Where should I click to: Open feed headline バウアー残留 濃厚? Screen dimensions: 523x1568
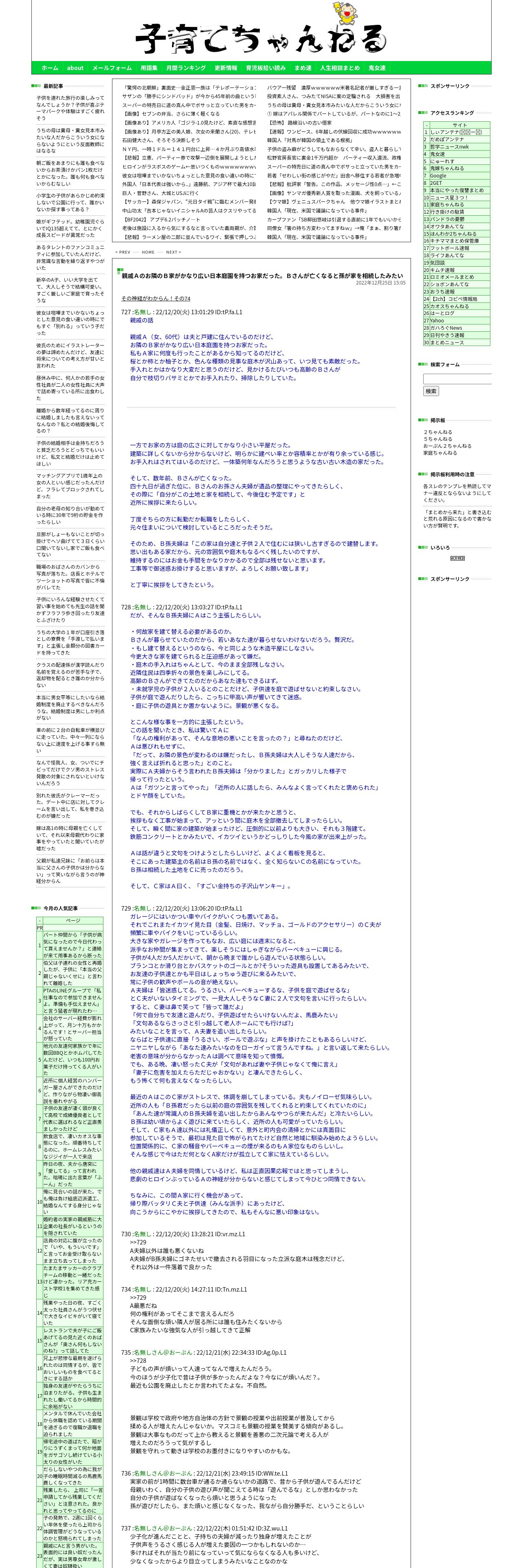[x=334, y=88]
